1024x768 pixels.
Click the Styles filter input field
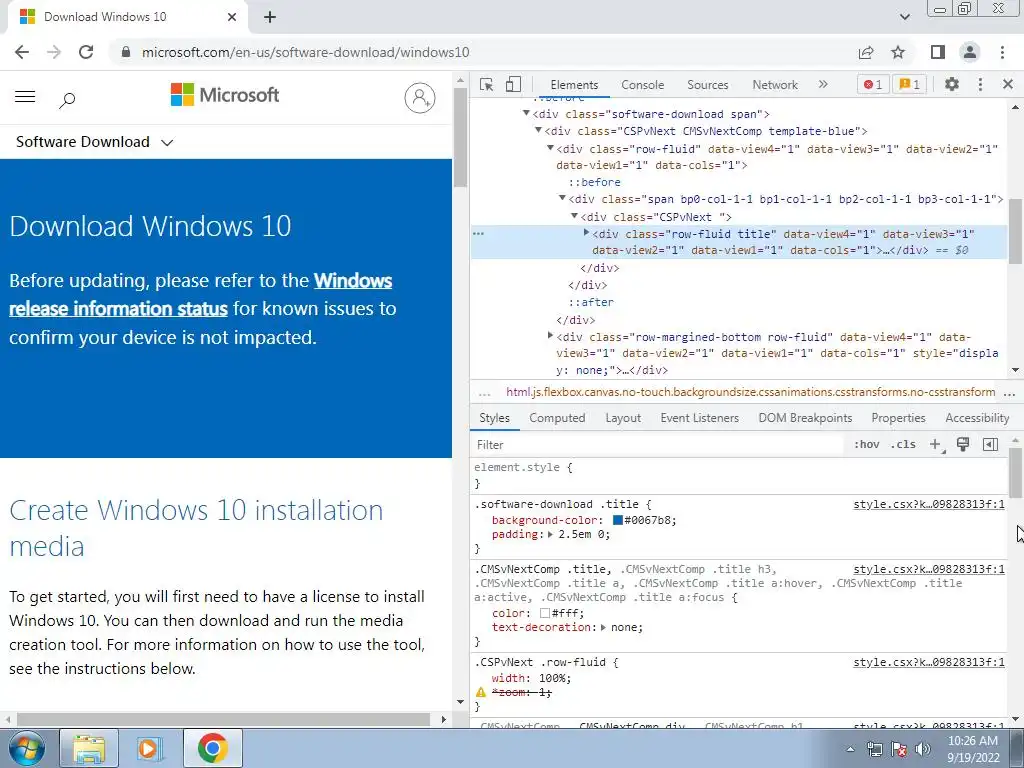pos(658,445)
